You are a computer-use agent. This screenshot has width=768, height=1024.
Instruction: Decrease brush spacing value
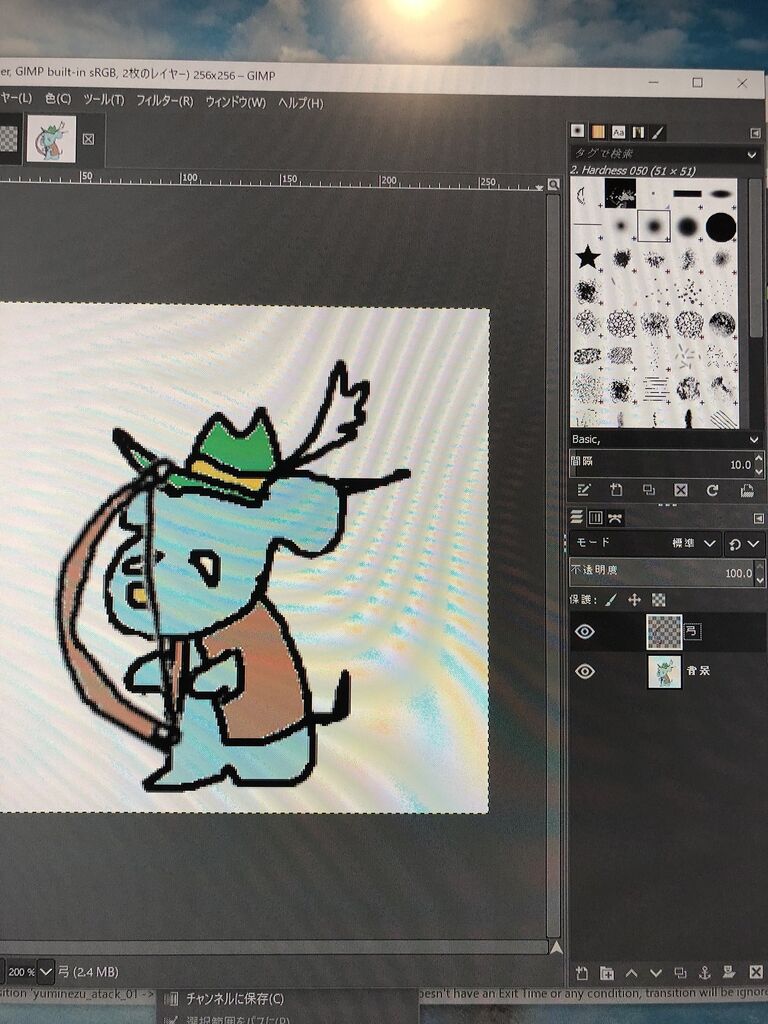[x=759, y=470]
